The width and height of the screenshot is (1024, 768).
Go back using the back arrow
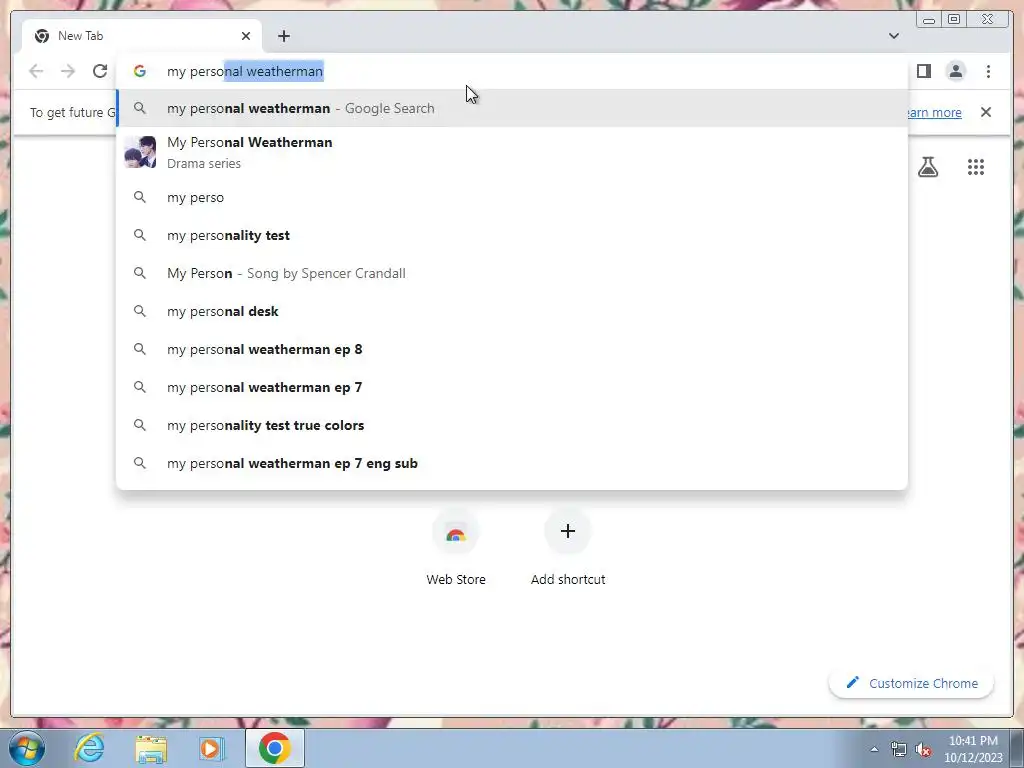coord(36,71)
